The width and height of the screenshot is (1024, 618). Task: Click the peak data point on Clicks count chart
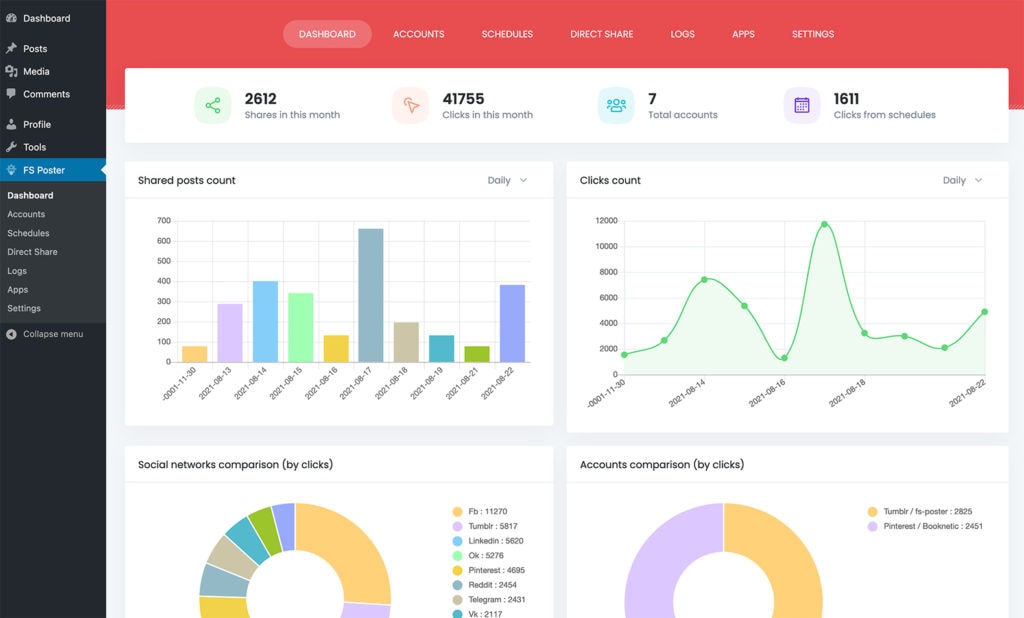(824, 224)
